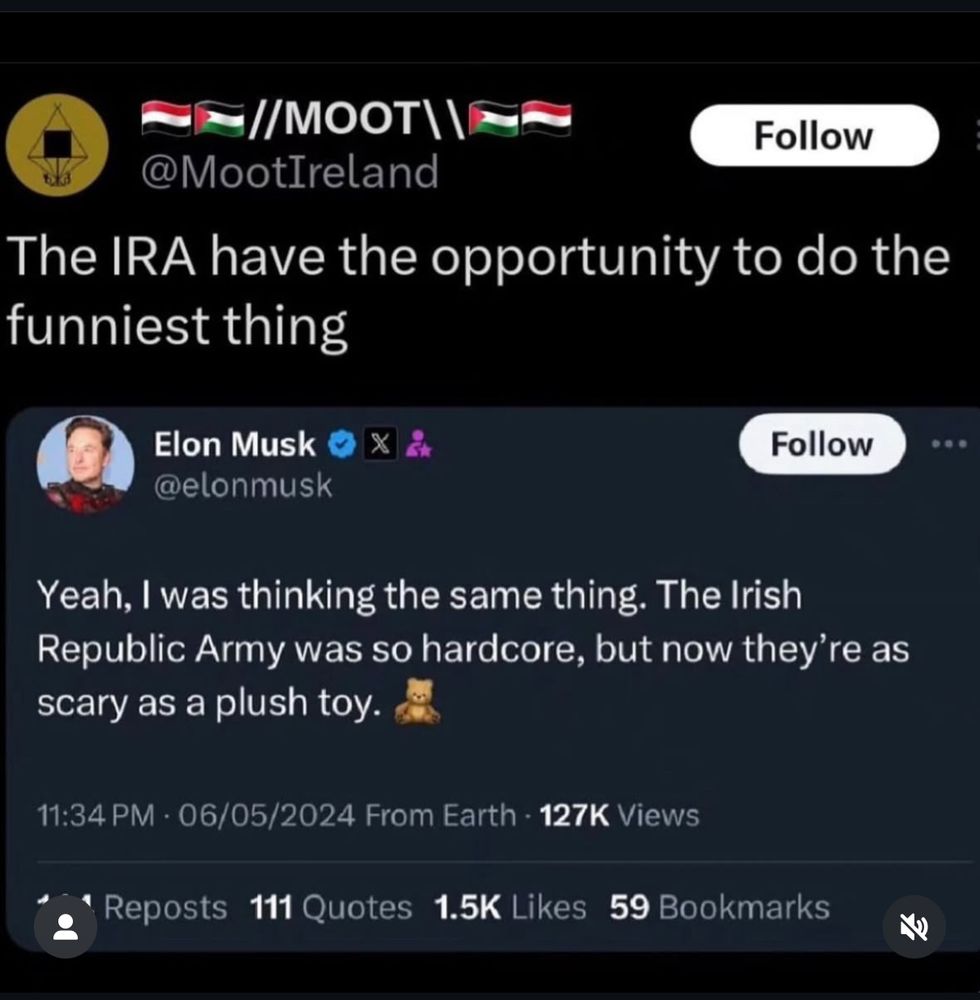View the 1.5K Likes list
980x1000 pixels.
pos(510,907)
